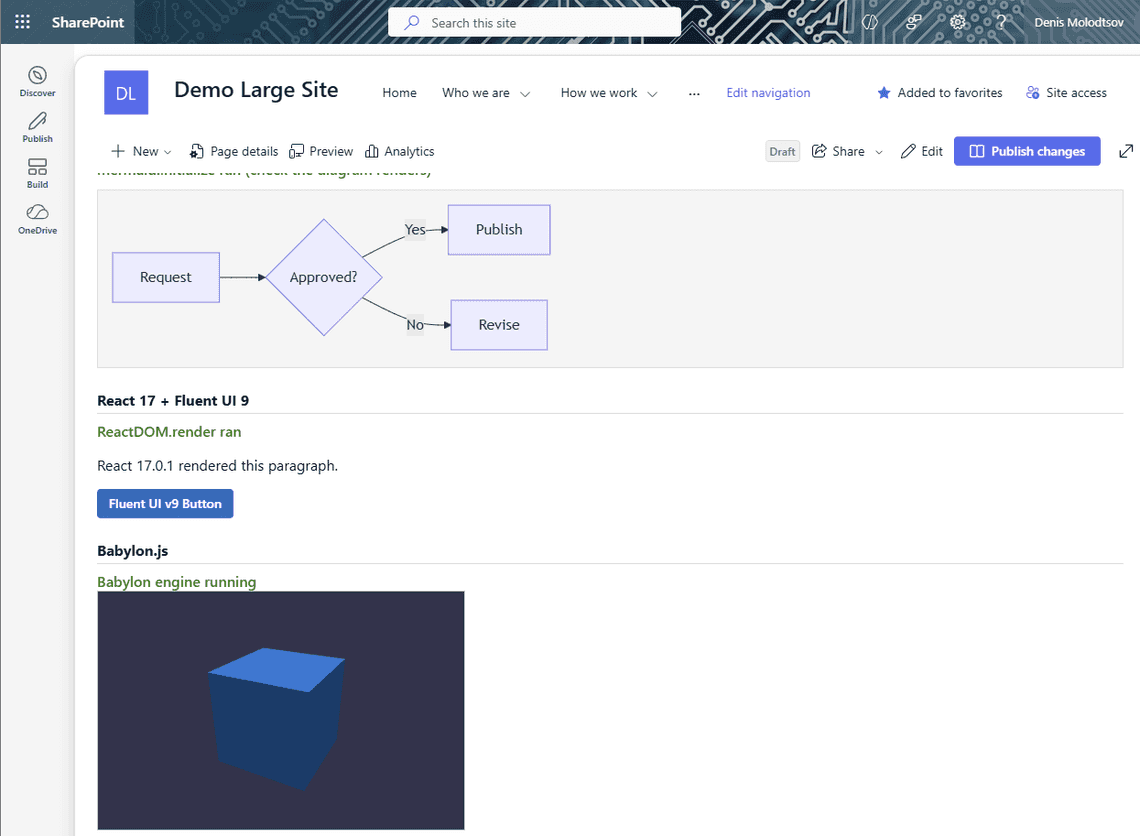Expand the How we work chevron

pos(652,94)
